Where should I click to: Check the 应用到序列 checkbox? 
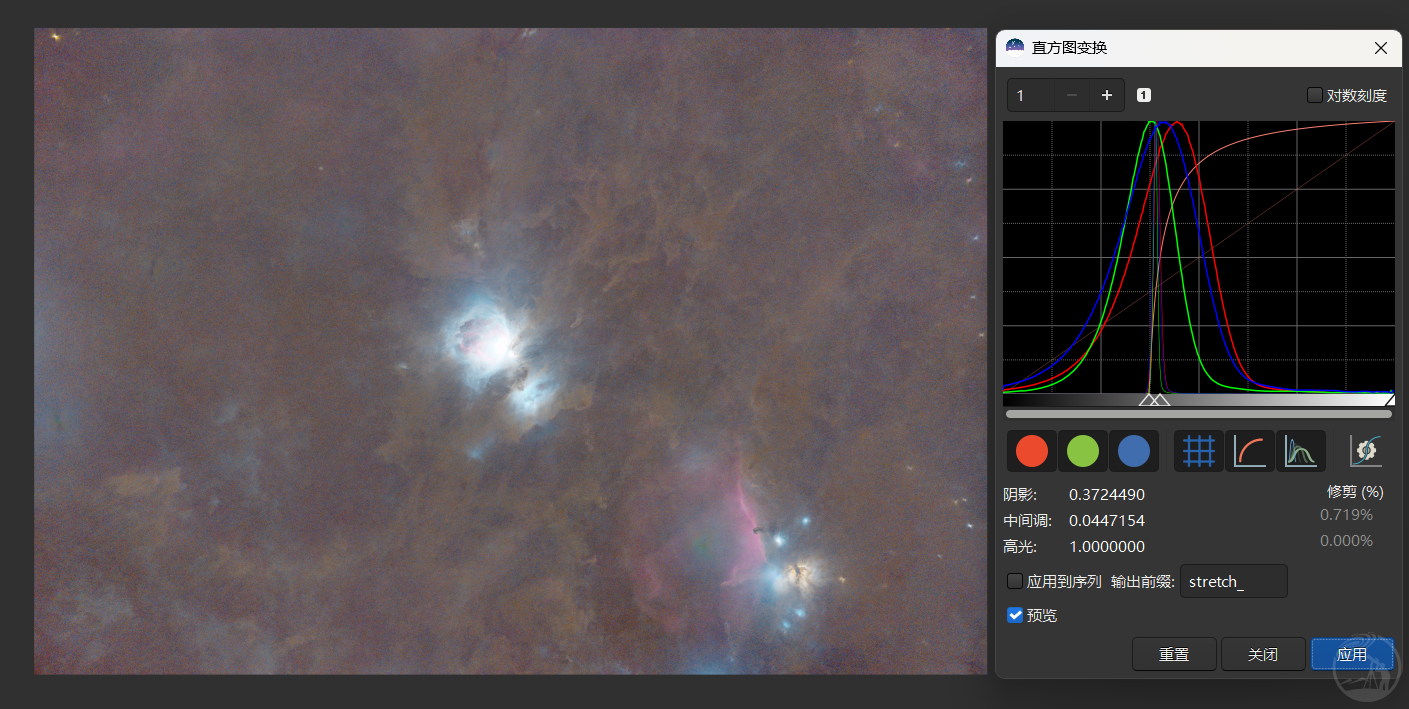[1015, 581]
